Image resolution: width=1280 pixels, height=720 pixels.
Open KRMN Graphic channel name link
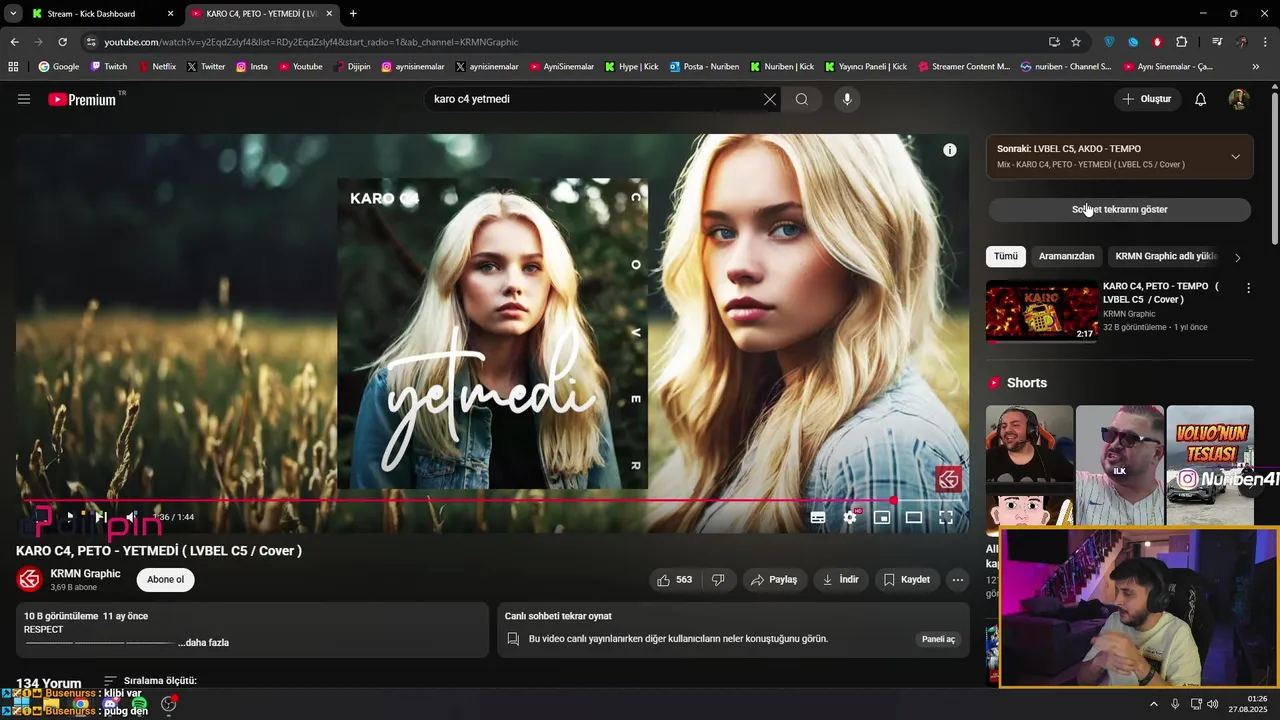click(x=85, y=574)
